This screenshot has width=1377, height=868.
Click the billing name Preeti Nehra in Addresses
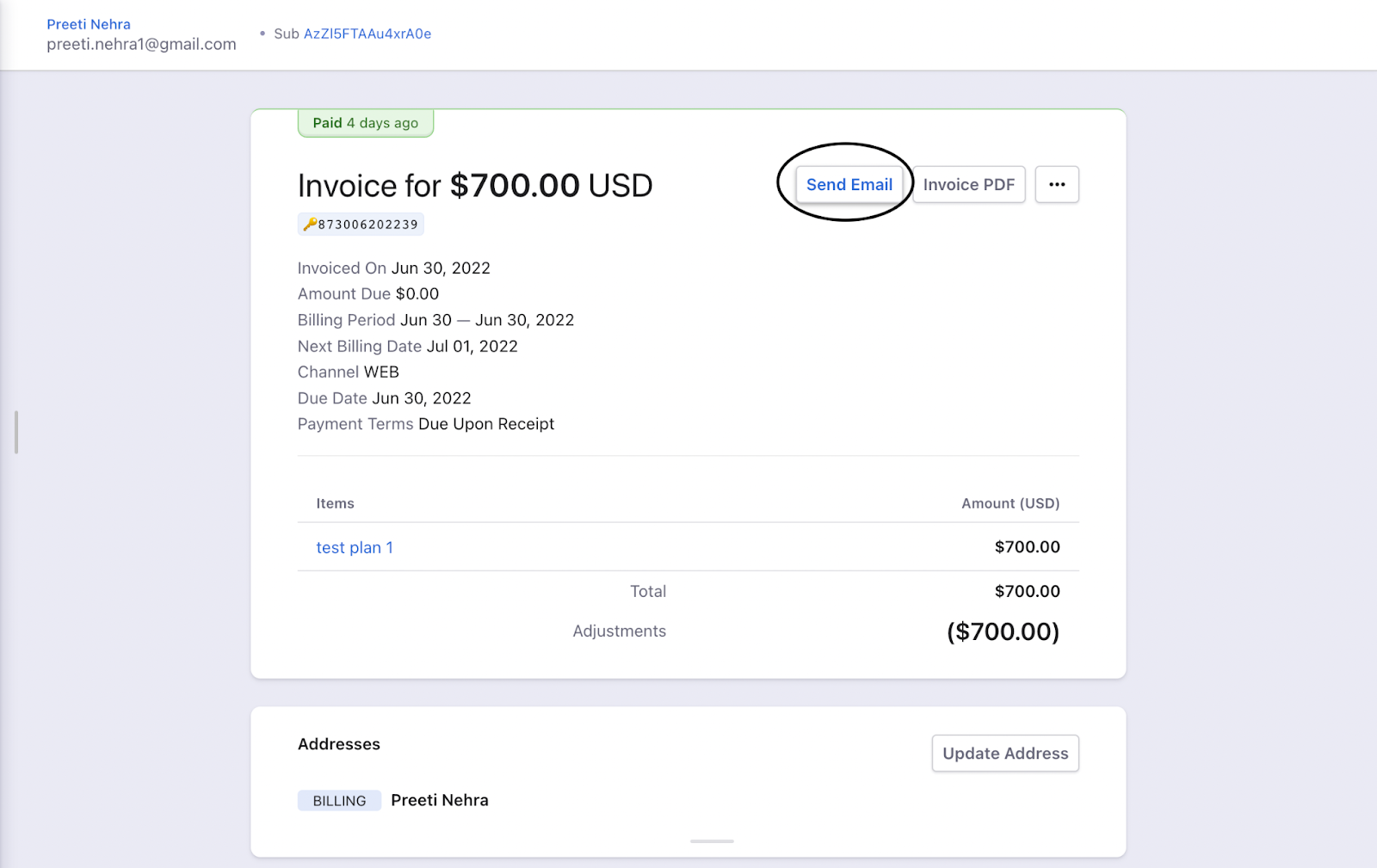[439, 801]
